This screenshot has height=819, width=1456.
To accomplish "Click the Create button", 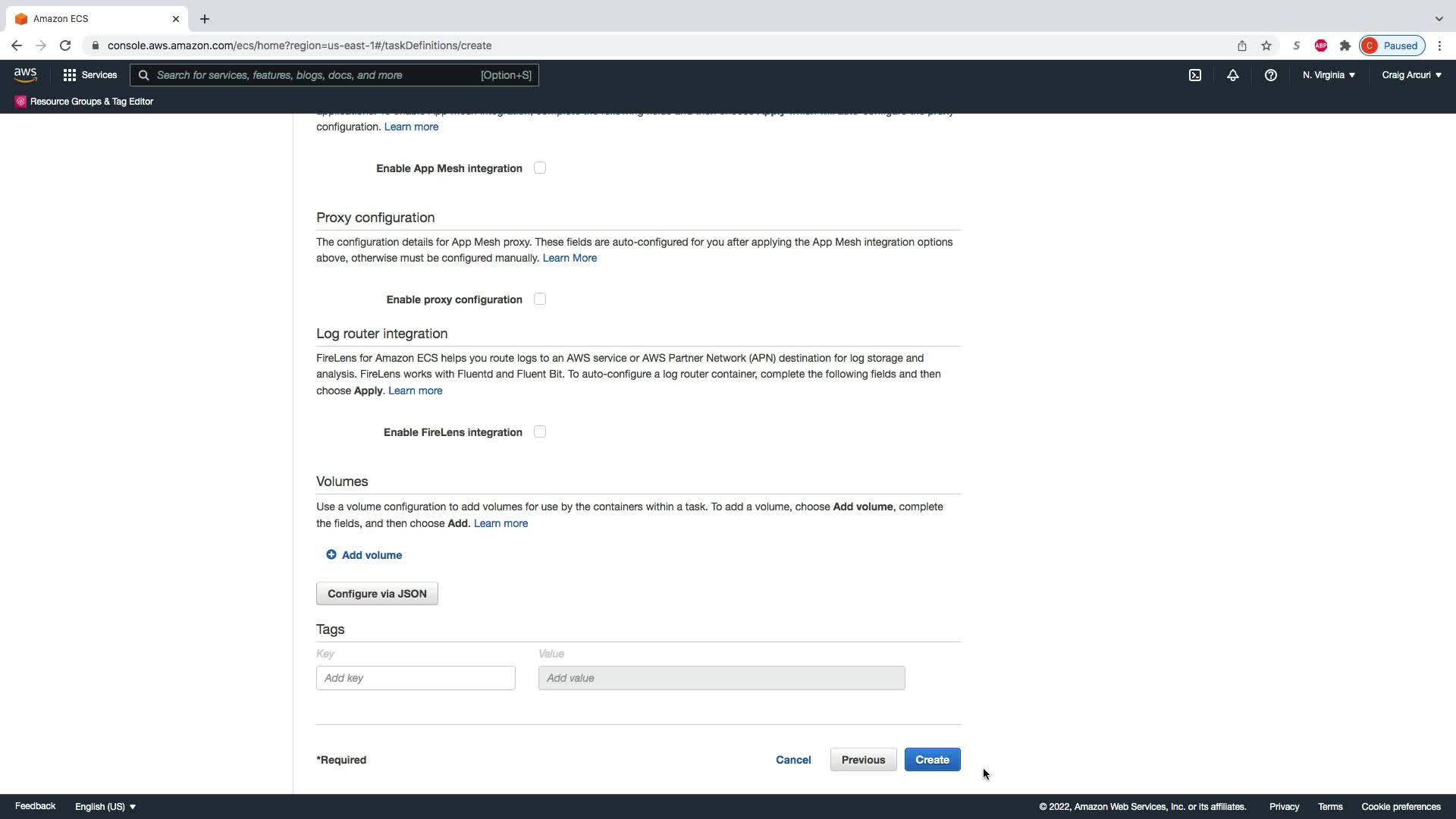I will 932,760.
